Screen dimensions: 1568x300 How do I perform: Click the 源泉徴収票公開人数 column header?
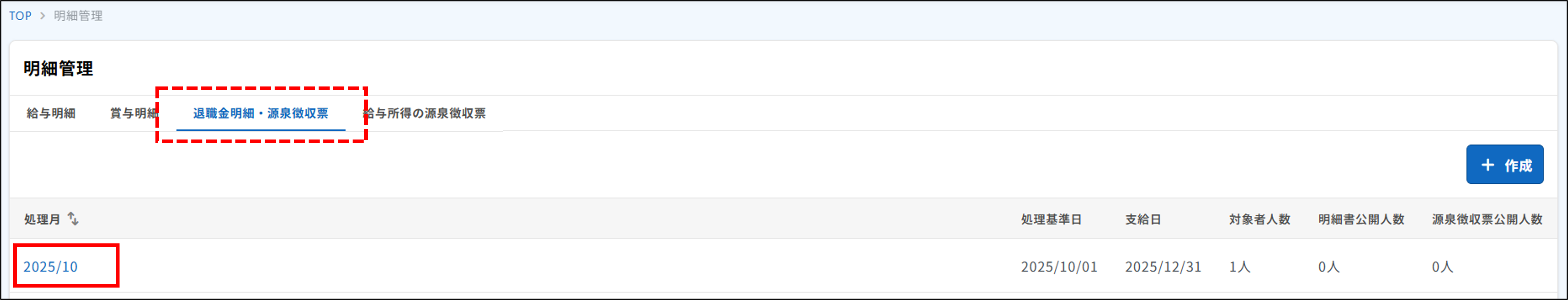(1487, 219)
